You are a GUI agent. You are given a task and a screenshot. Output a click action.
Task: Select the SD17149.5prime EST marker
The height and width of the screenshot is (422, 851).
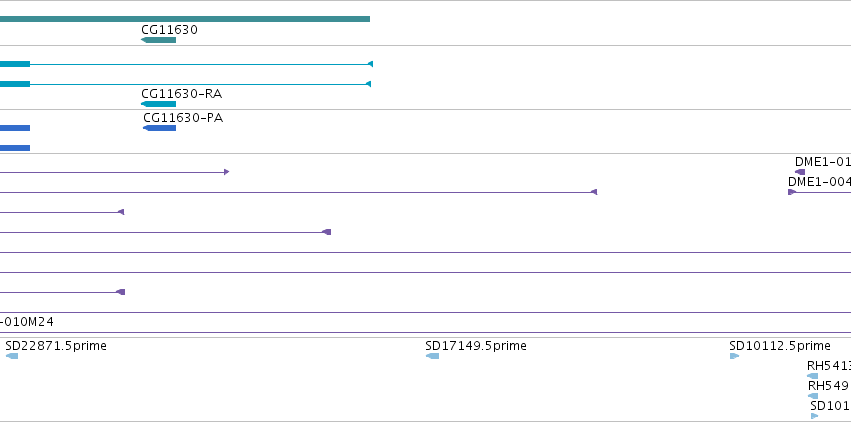(433, 356)
